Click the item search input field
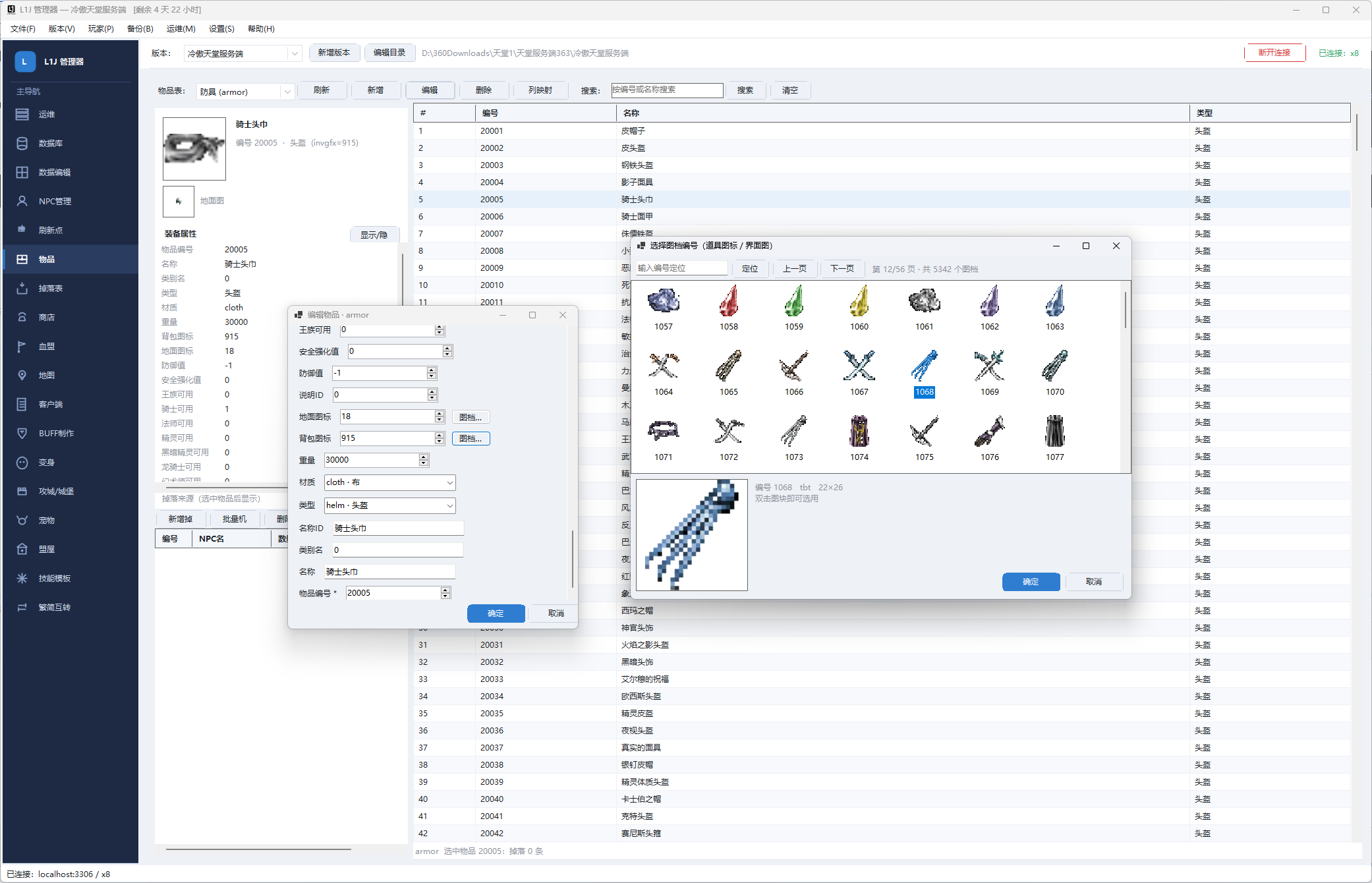This screenshot has width=1372, height=883. [x=667, y=90]
